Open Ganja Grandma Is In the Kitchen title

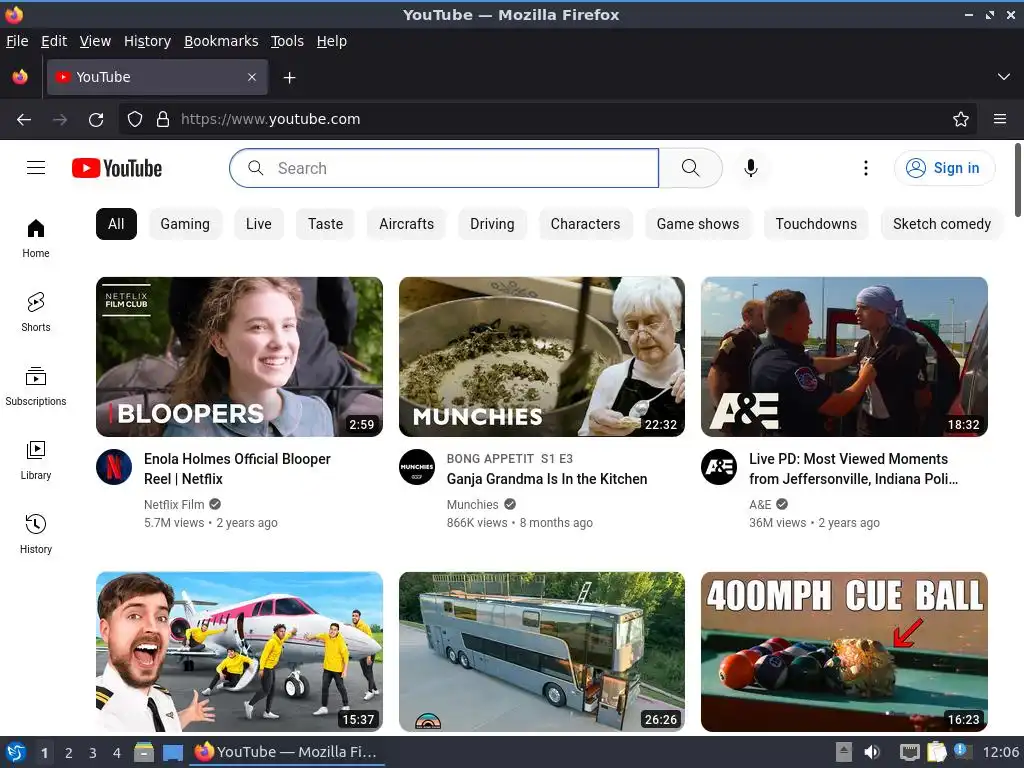click(547, 479)
